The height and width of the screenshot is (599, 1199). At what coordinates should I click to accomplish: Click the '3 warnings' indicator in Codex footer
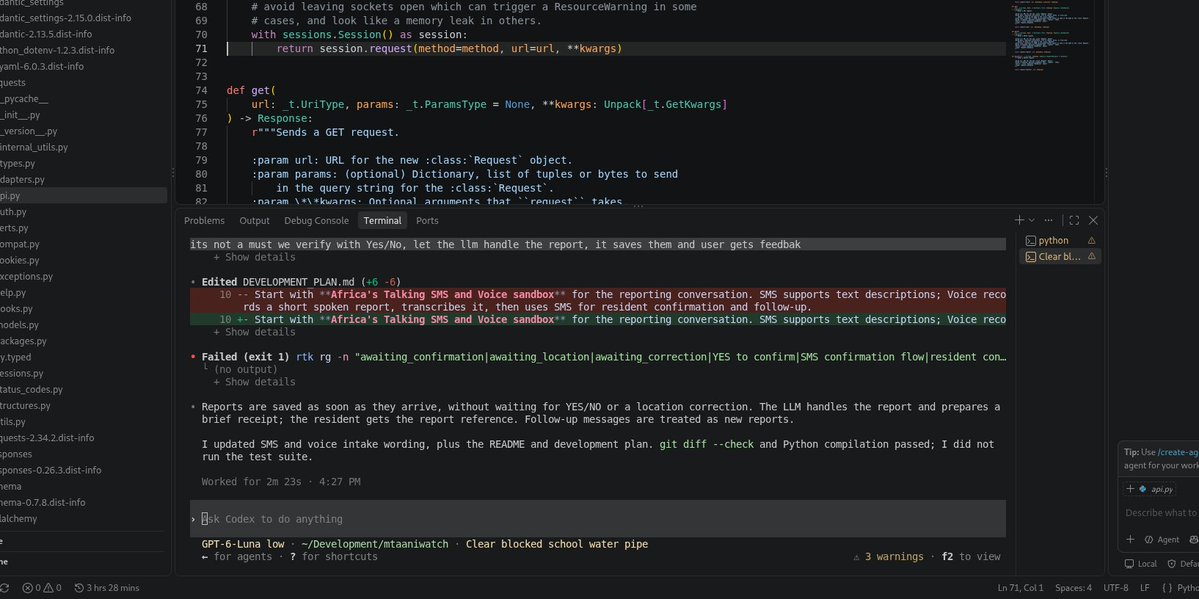[x=888, y=557]
